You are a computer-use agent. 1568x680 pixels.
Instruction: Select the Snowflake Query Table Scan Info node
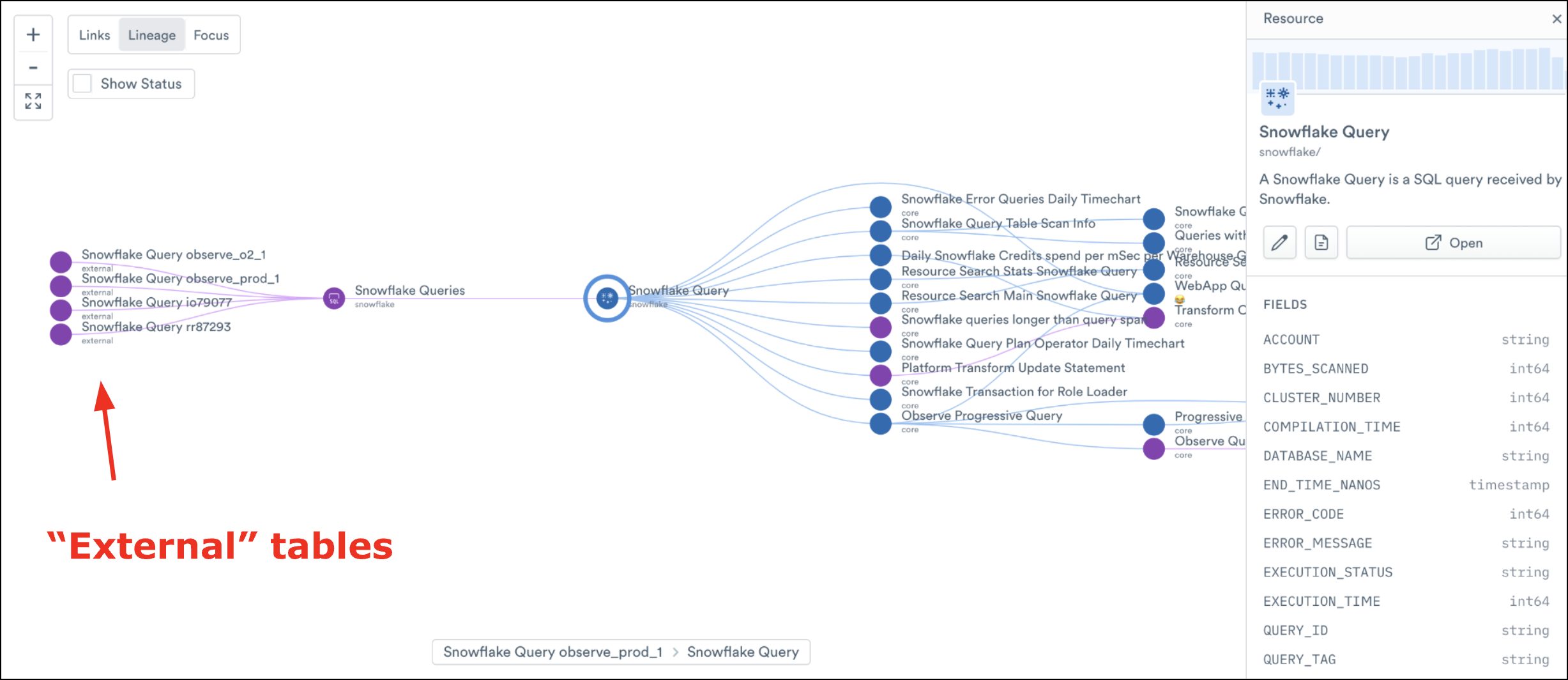(x=881, y=231)
